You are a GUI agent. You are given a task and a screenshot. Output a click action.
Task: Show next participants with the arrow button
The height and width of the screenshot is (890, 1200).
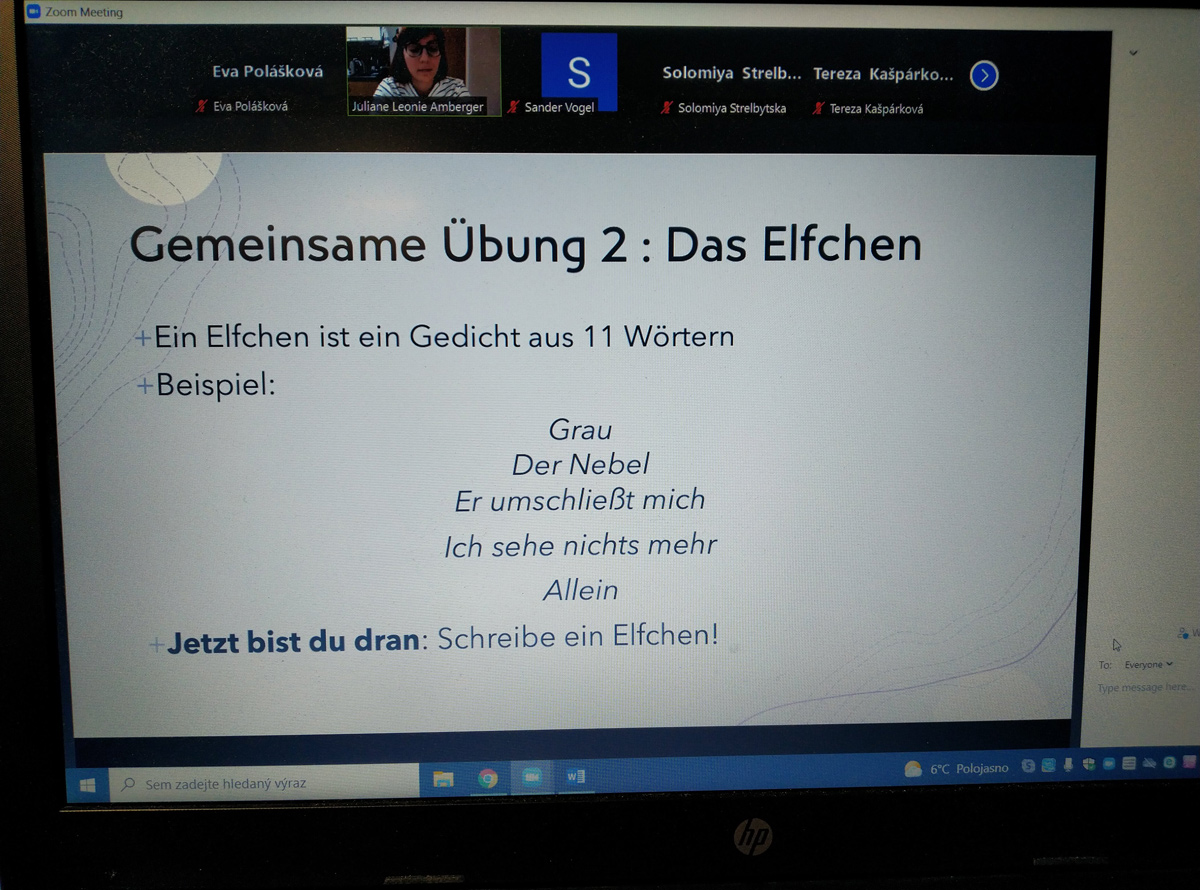(984, 75)
